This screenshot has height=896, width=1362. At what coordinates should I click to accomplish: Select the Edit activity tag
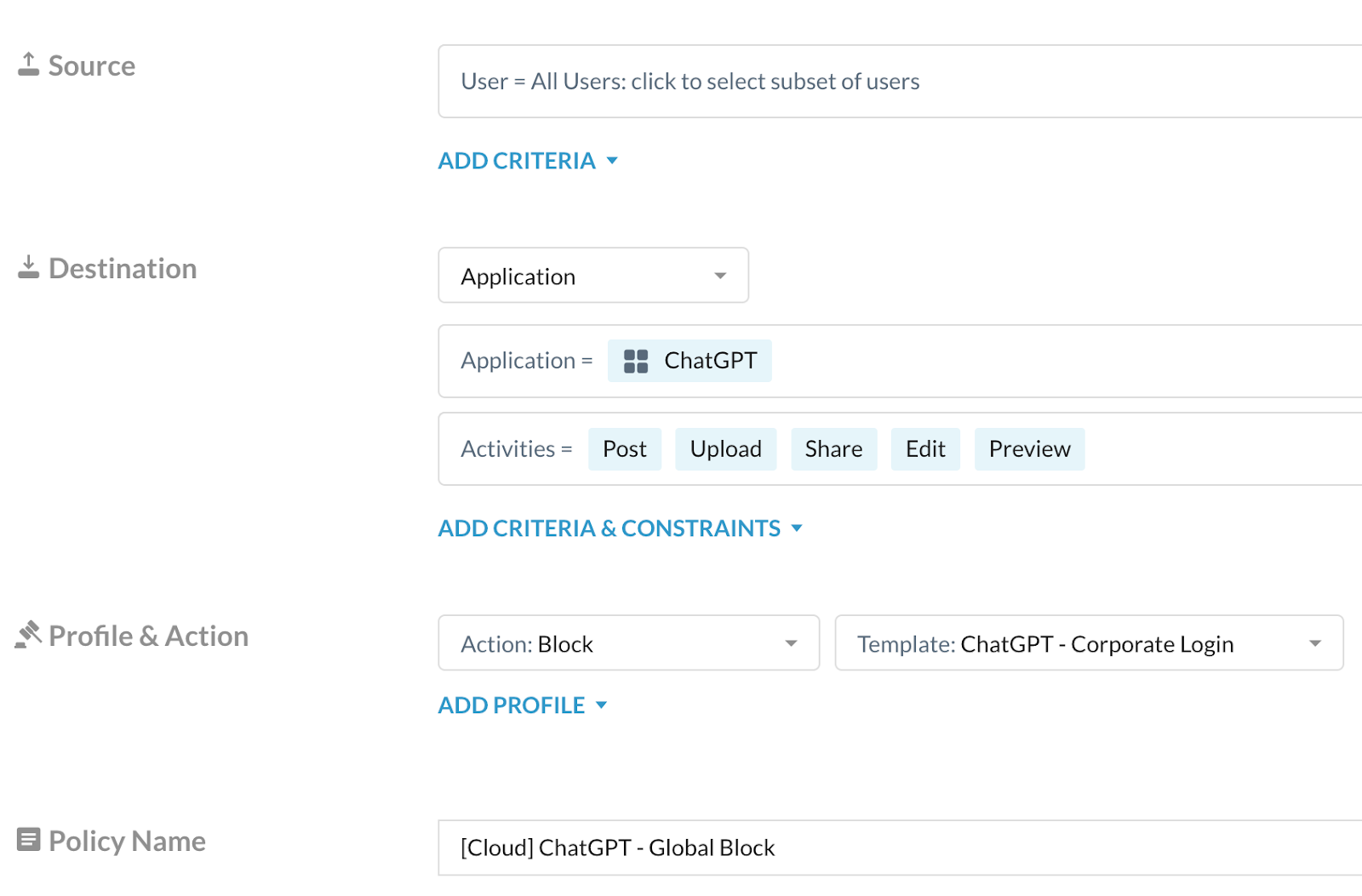[x=925, y=449]
